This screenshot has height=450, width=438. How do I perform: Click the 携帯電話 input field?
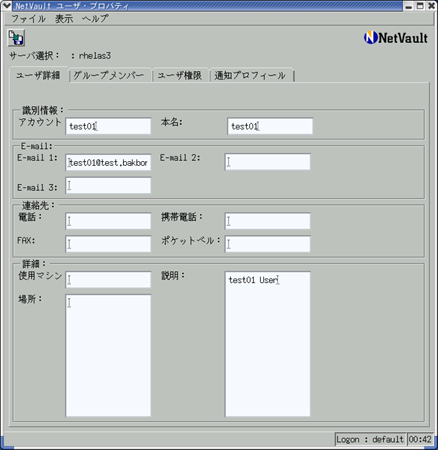pyautogui.click(x=268, y=221)
